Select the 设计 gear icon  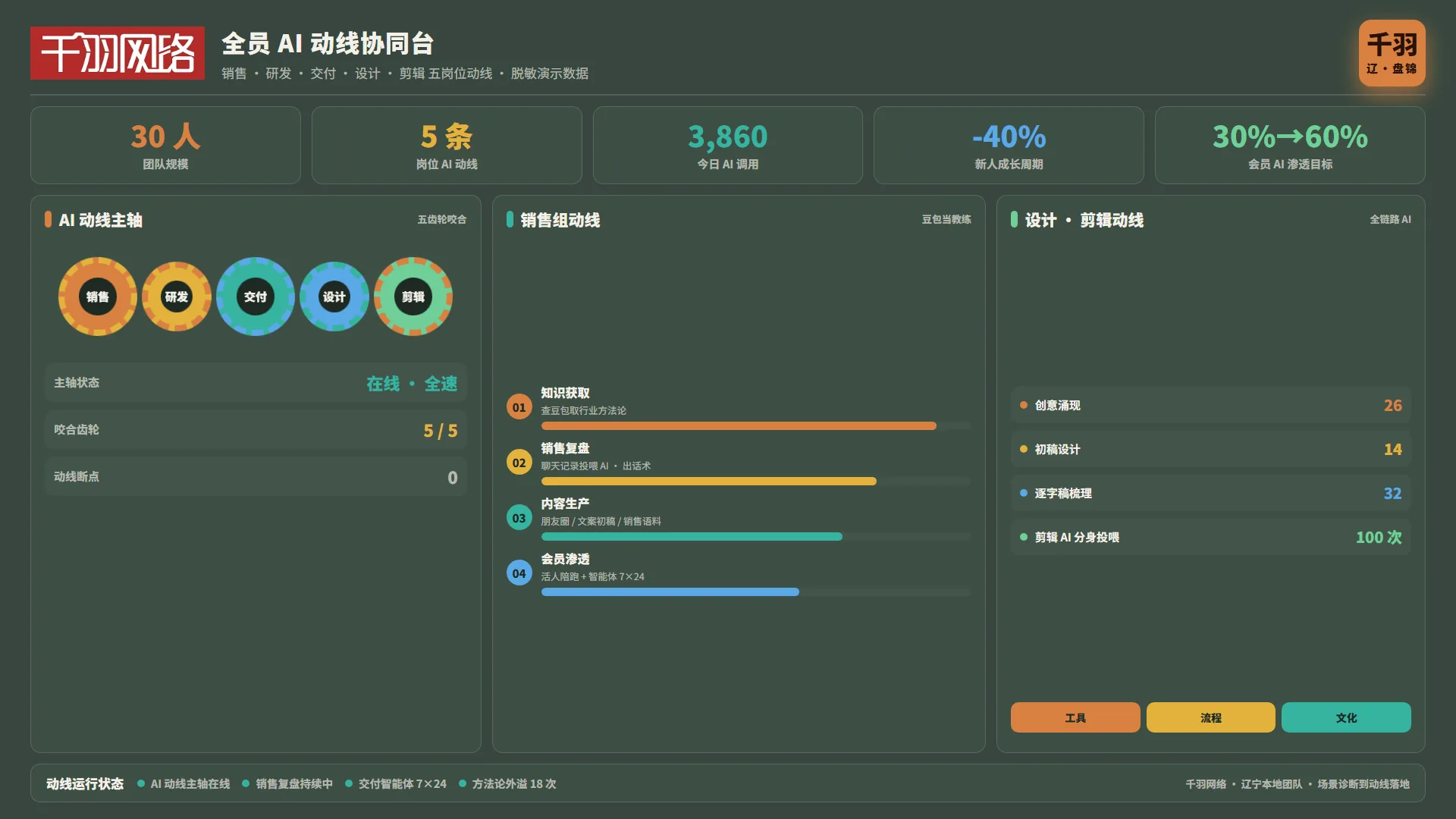click(x=334, y=297)
